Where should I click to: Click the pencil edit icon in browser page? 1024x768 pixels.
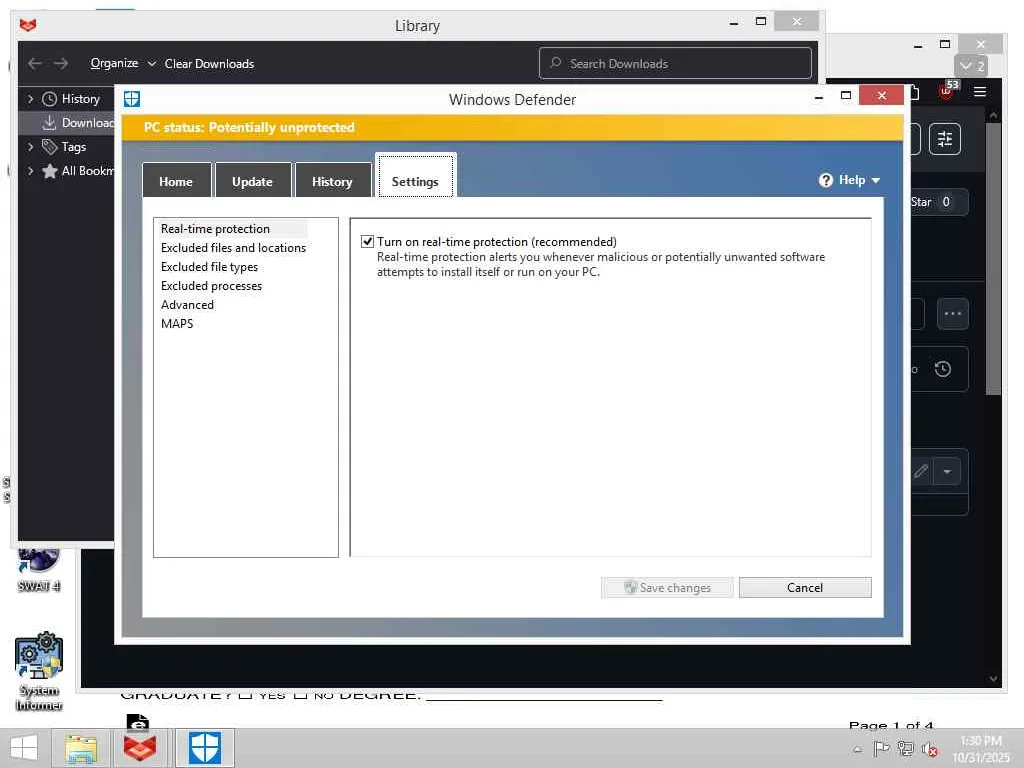pyautogui.click(x=921, y=471)
